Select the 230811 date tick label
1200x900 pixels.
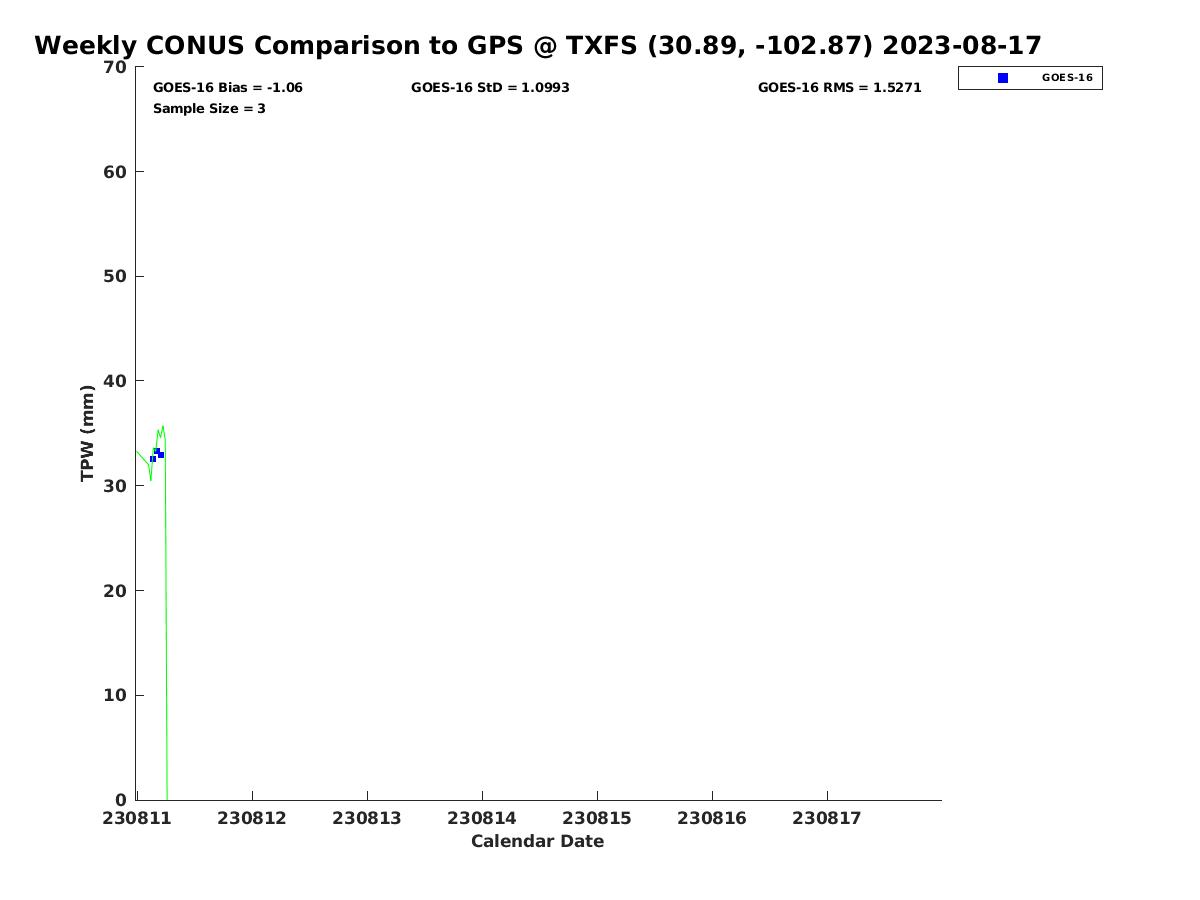pyautogui.click(x=137, y=819)
